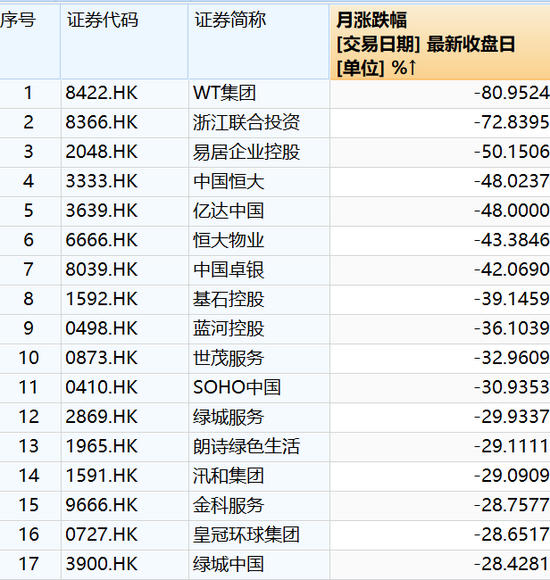550x580 pixels.
Task: Select the 基石控股 name cell
Action: point(259,300)
